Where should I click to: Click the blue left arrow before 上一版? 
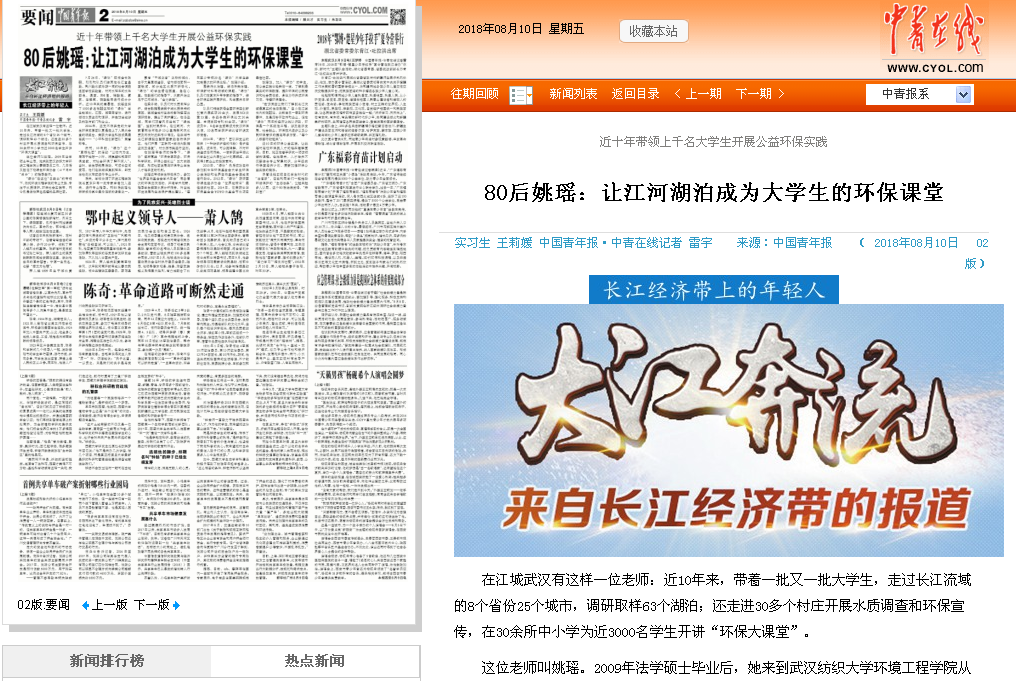pos(85,605)
